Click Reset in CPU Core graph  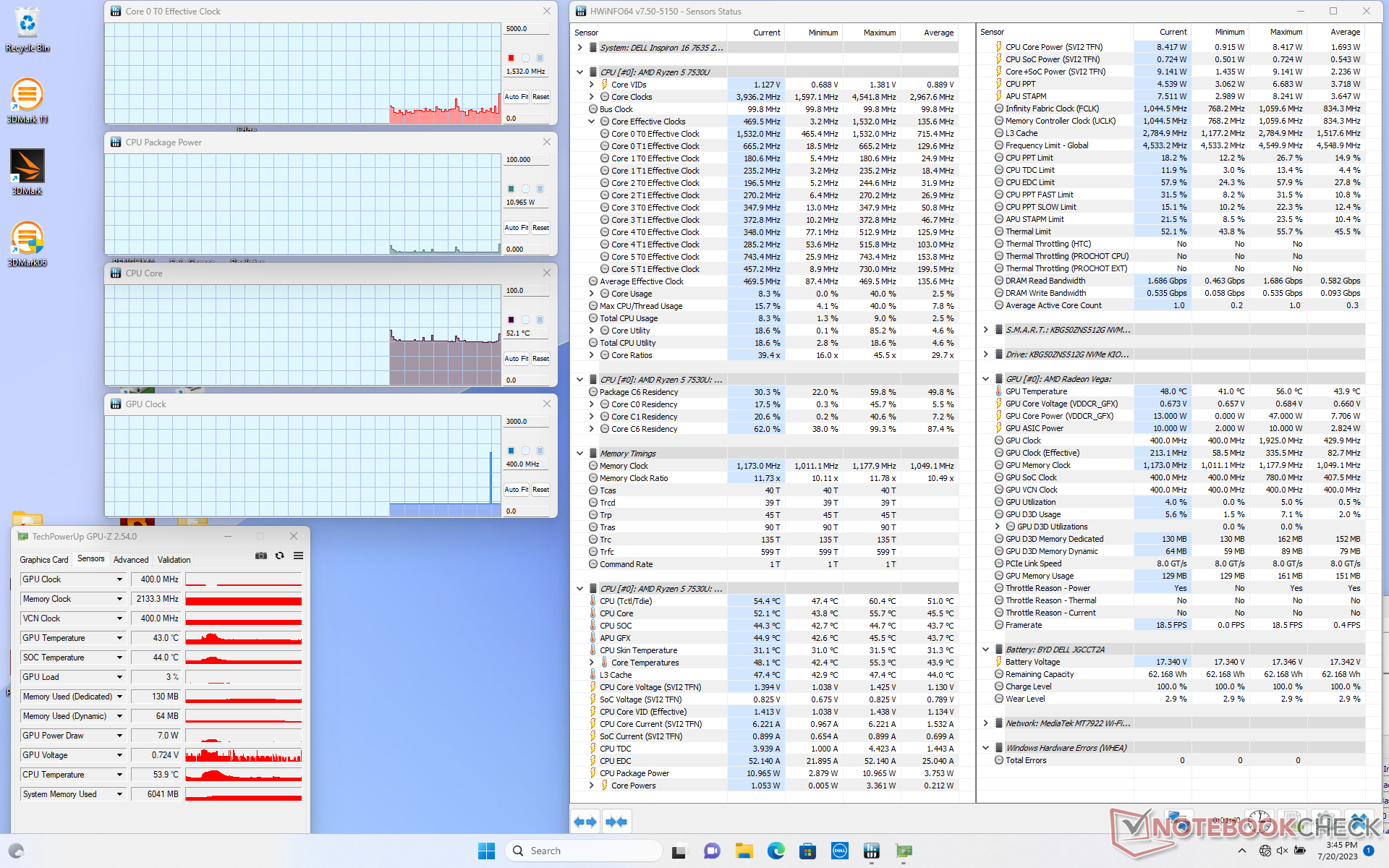[x=541, y=359]
